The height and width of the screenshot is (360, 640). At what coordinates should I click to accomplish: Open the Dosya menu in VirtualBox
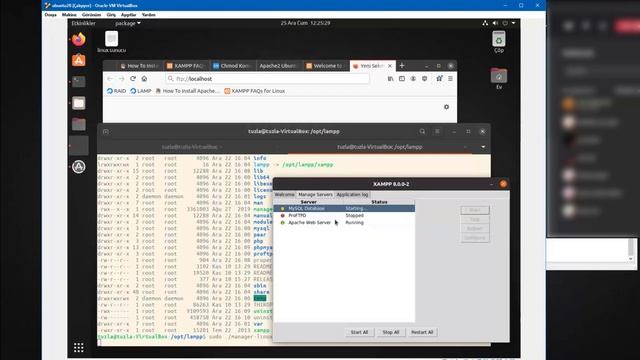pos(51,15)
